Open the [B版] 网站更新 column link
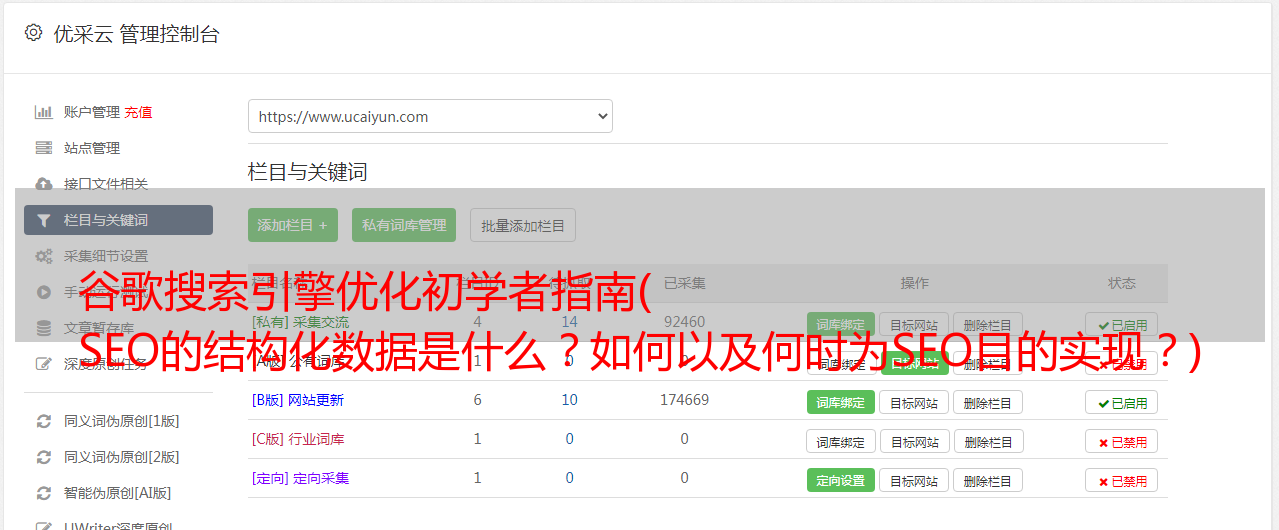Viewport: 1279px width, 530px height. point(298,400)
